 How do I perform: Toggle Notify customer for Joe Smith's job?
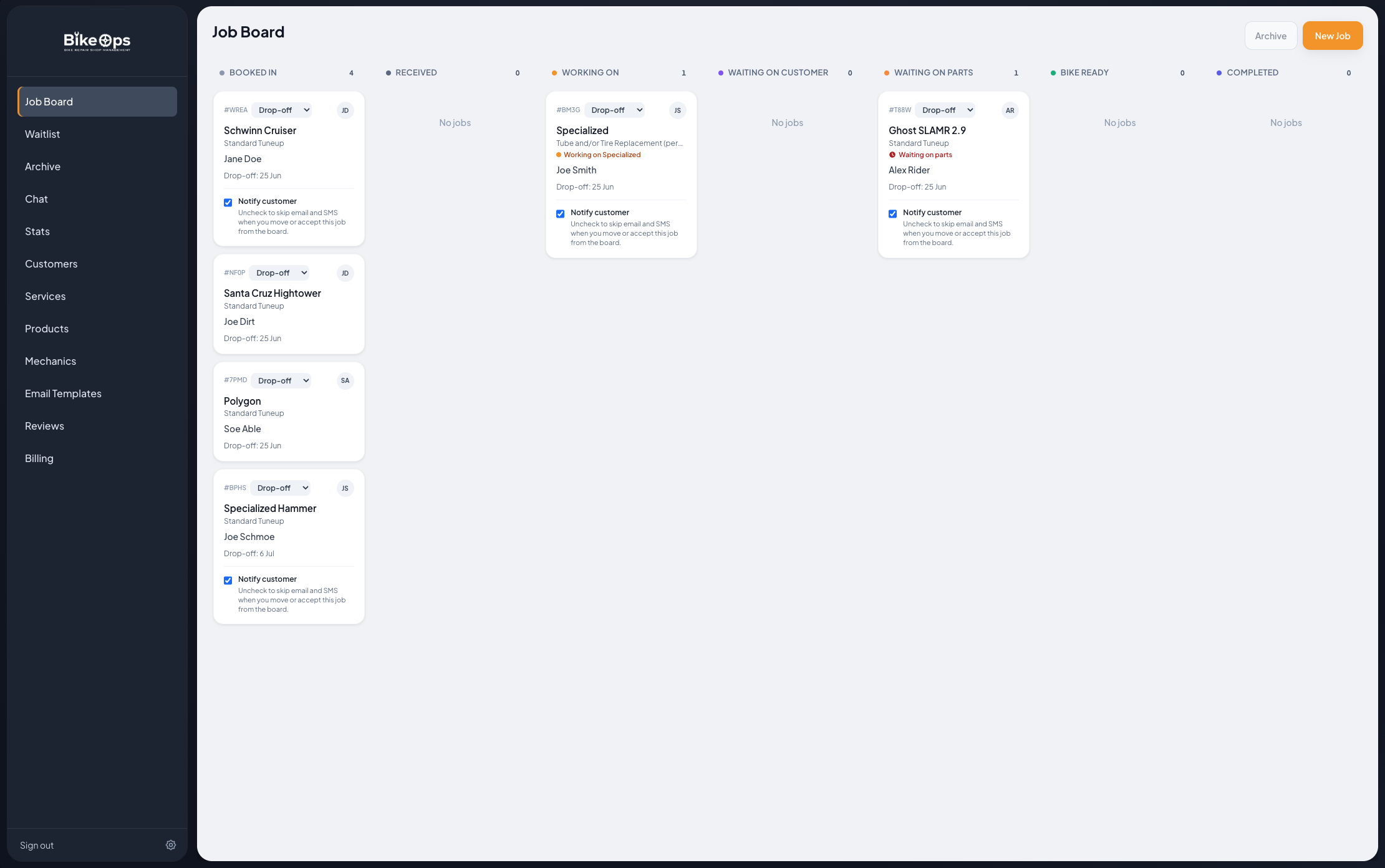(560, 213)
